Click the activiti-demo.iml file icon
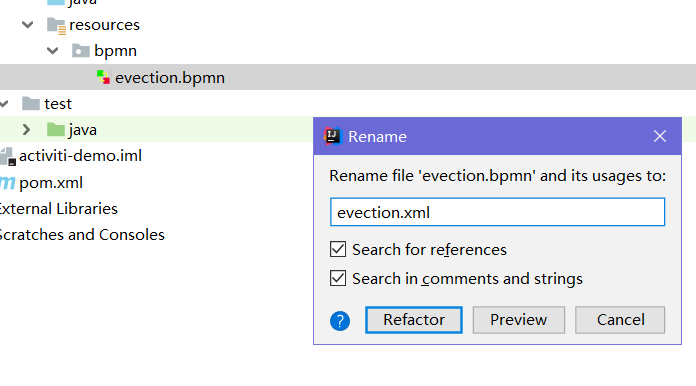696x386 pixels. click(x=8, y=156)
